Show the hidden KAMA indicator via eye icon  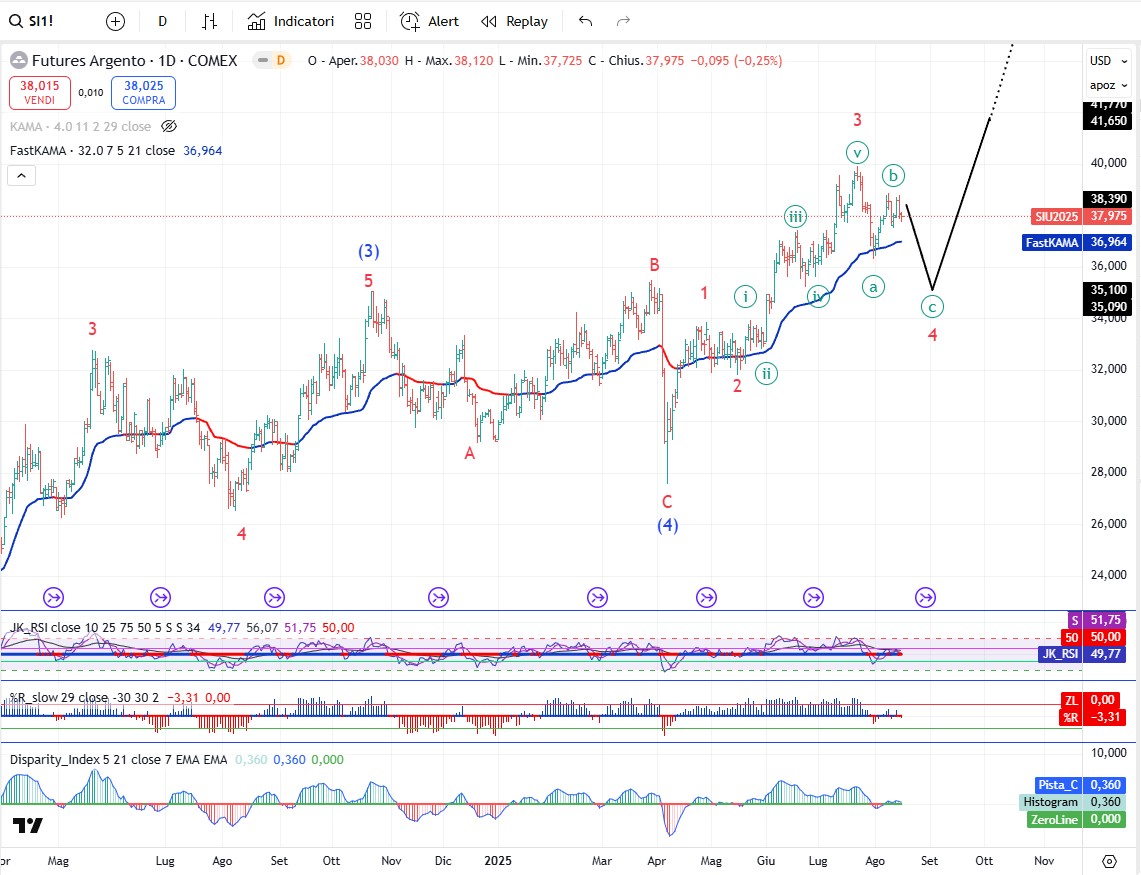click(169, 127)
